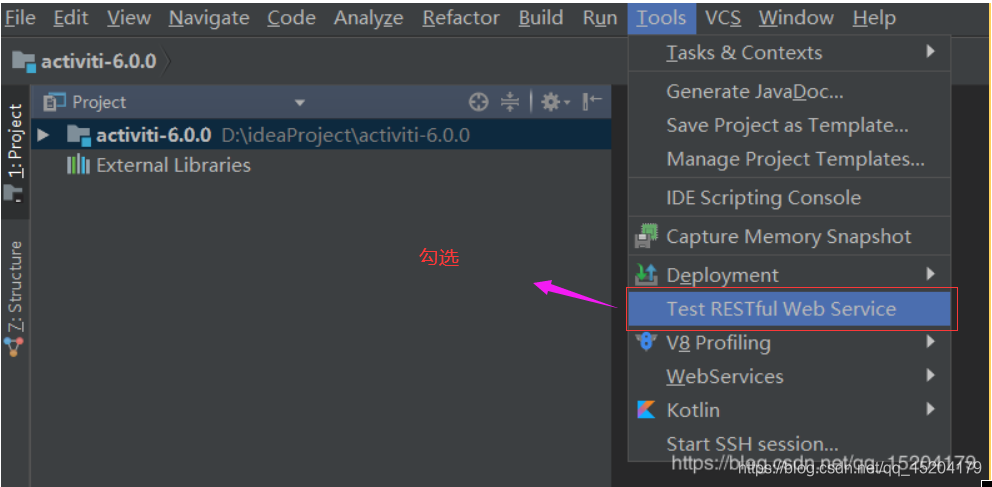Viewport: 992px width, 487px height.
Task: Close the open Tools menu
Action: coord(661,18)
